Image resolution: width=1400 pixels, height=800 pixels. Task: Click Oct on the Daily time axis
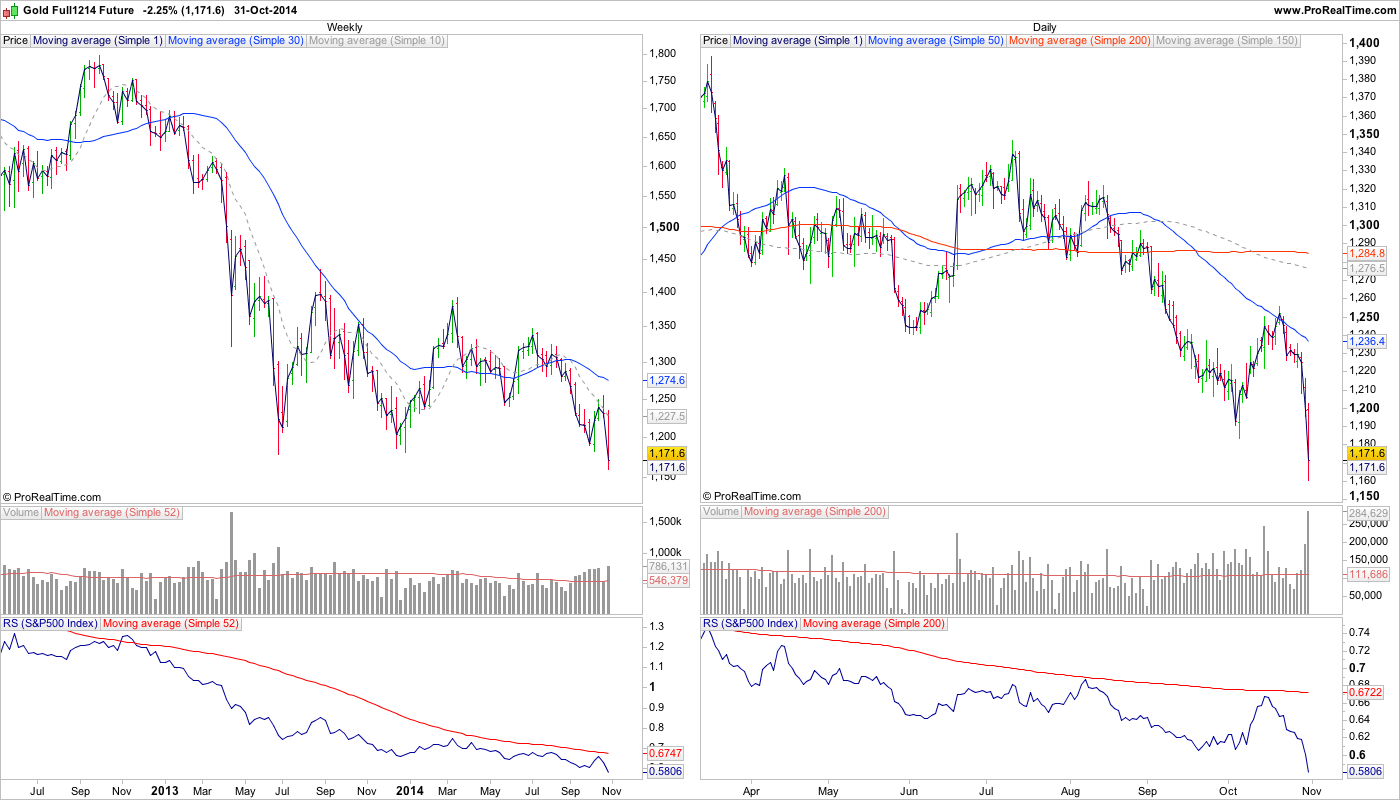1230,790
